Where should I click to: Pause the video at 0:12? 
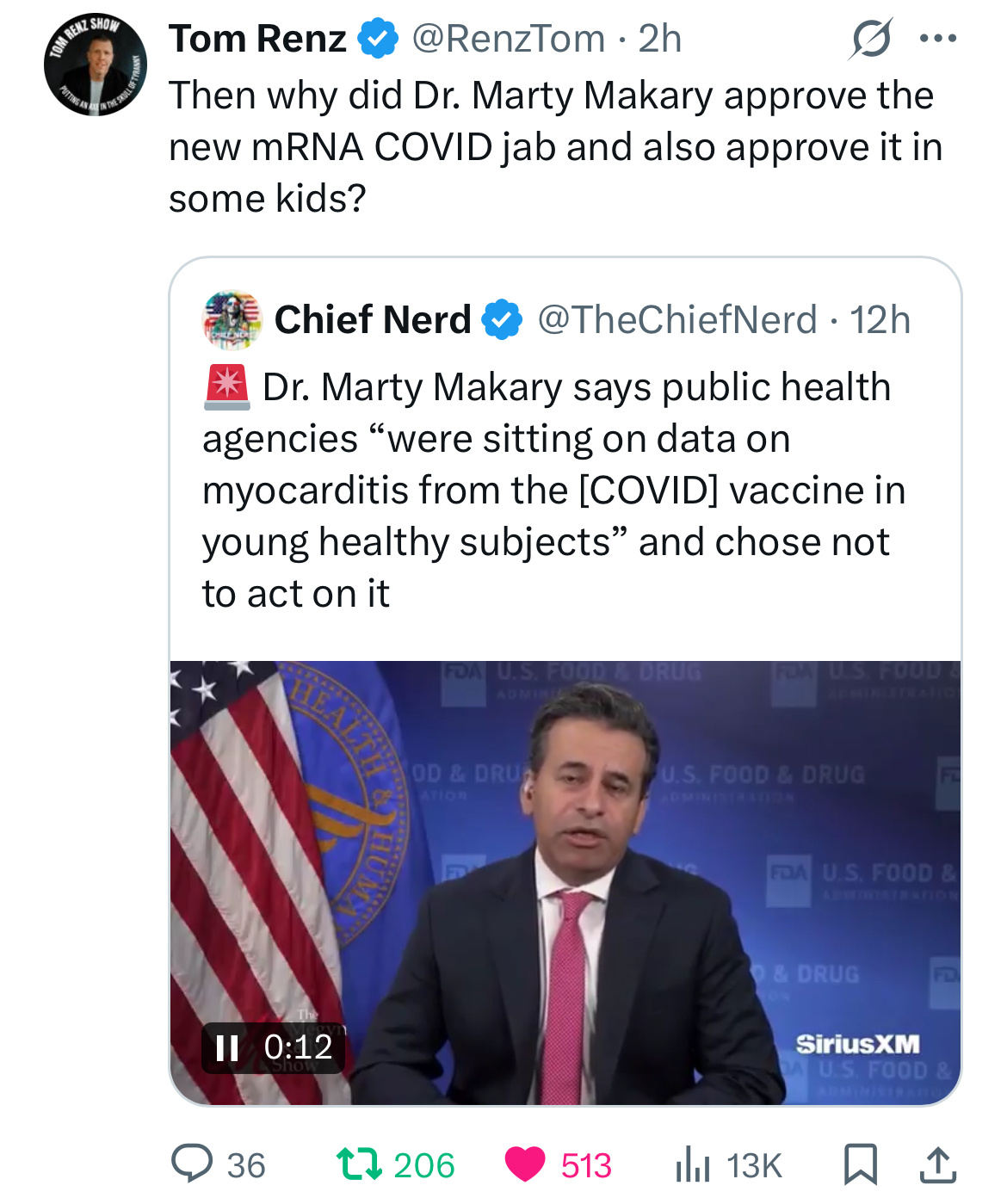pyautogui.click(x=227, y=1047)
